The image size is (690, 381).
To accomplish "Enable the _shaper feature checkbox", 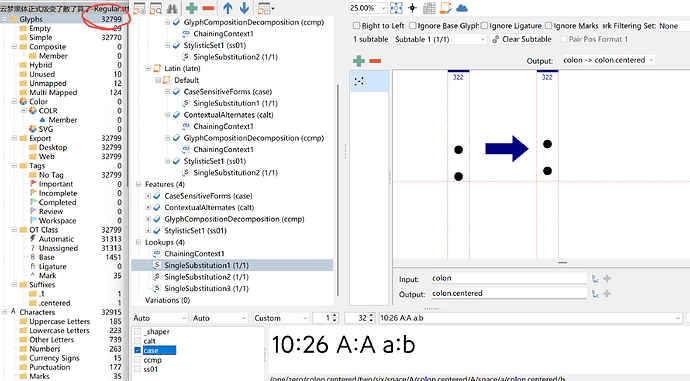I will point(138,332).
